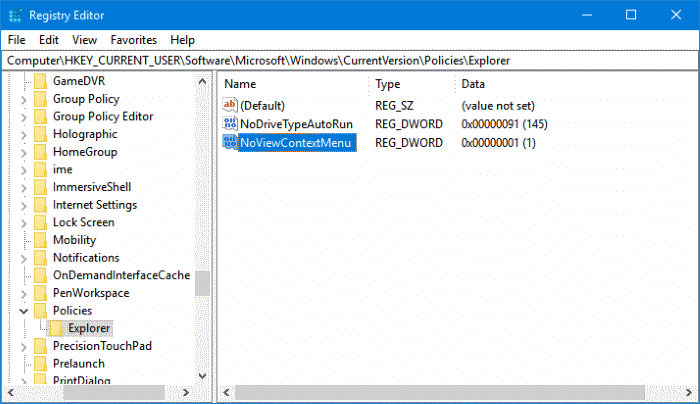Open the File menu
Image resolution: width=700 pixels, height=404 pixels.
point(17,40)
